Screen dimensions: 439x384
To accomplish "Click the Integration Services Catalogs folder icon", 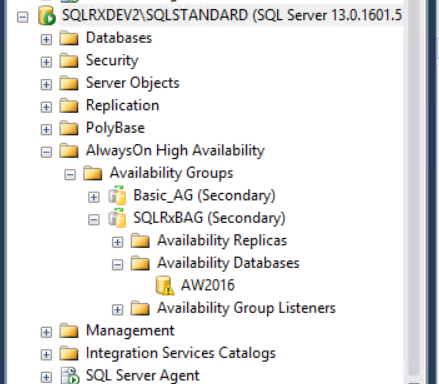I will pos(69,353).
